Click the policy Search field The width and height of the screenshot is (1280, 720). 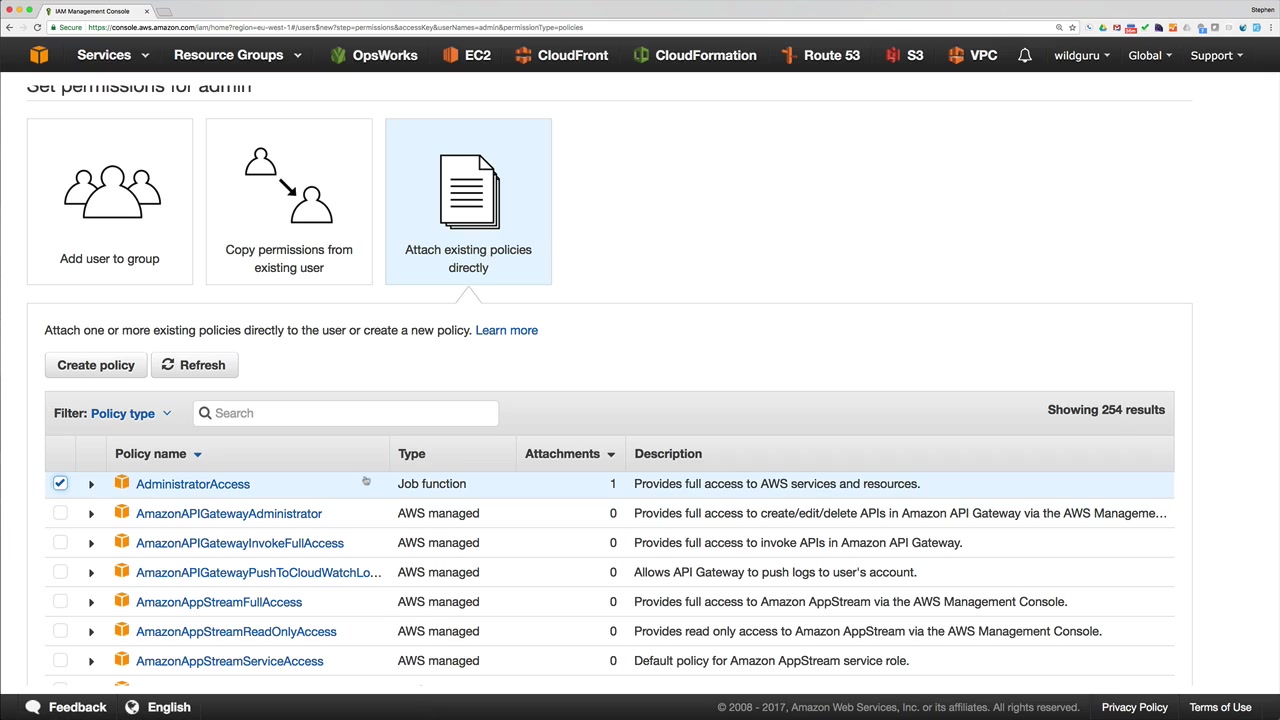point(350,413)
